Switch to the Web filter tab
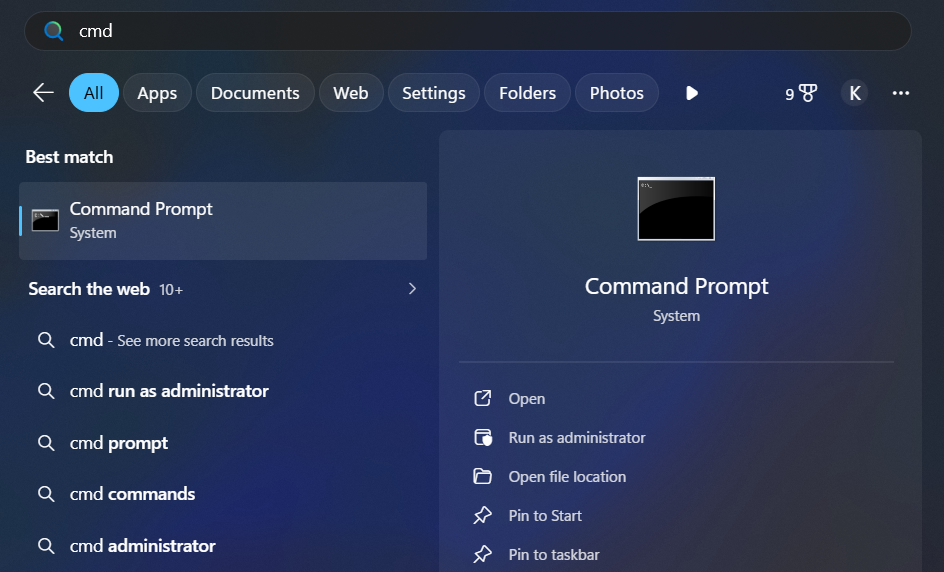Viewport: 944px width, 572px height. pos(351,93)
